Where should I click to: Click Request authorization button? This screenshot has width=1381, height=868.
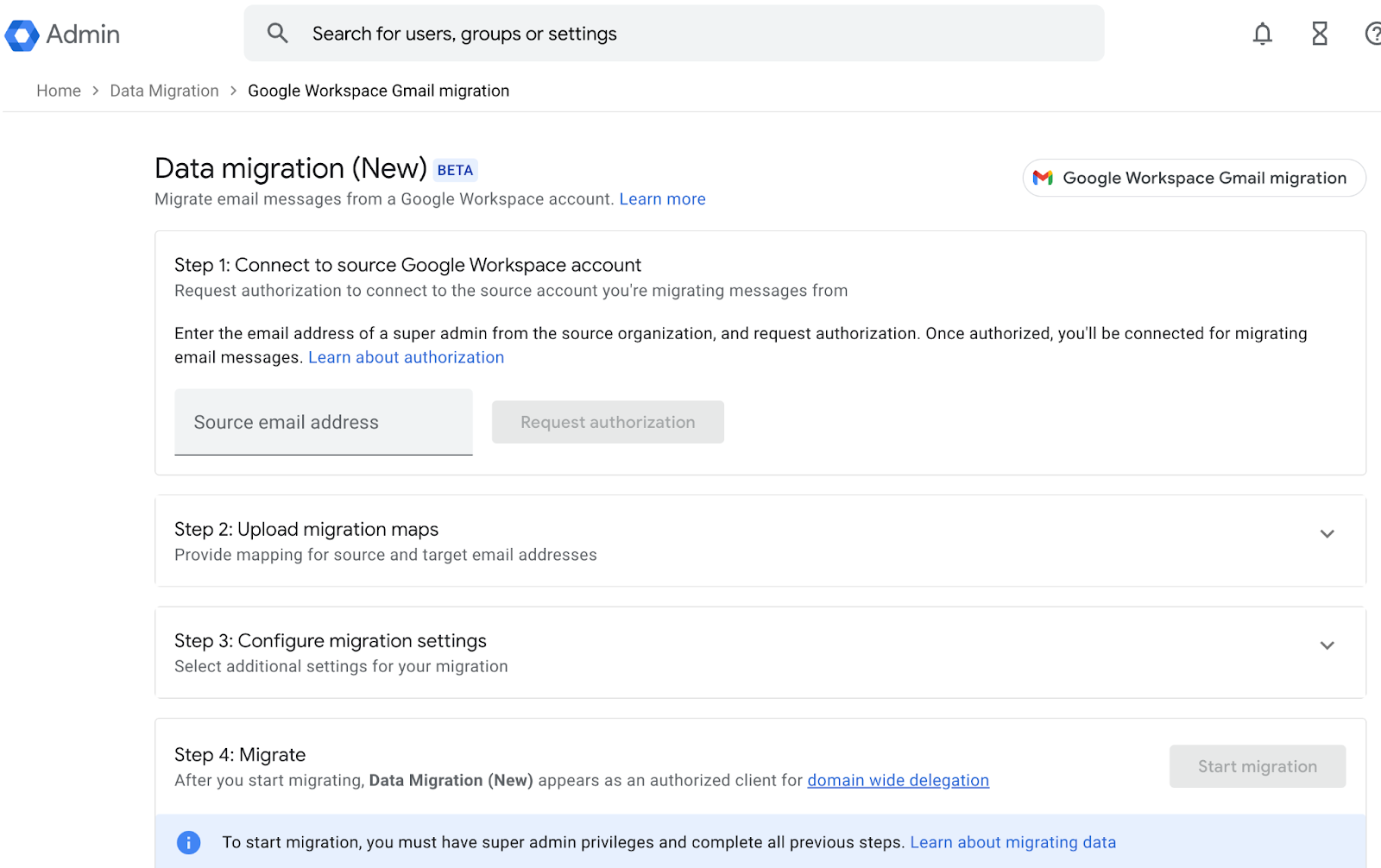608,422
